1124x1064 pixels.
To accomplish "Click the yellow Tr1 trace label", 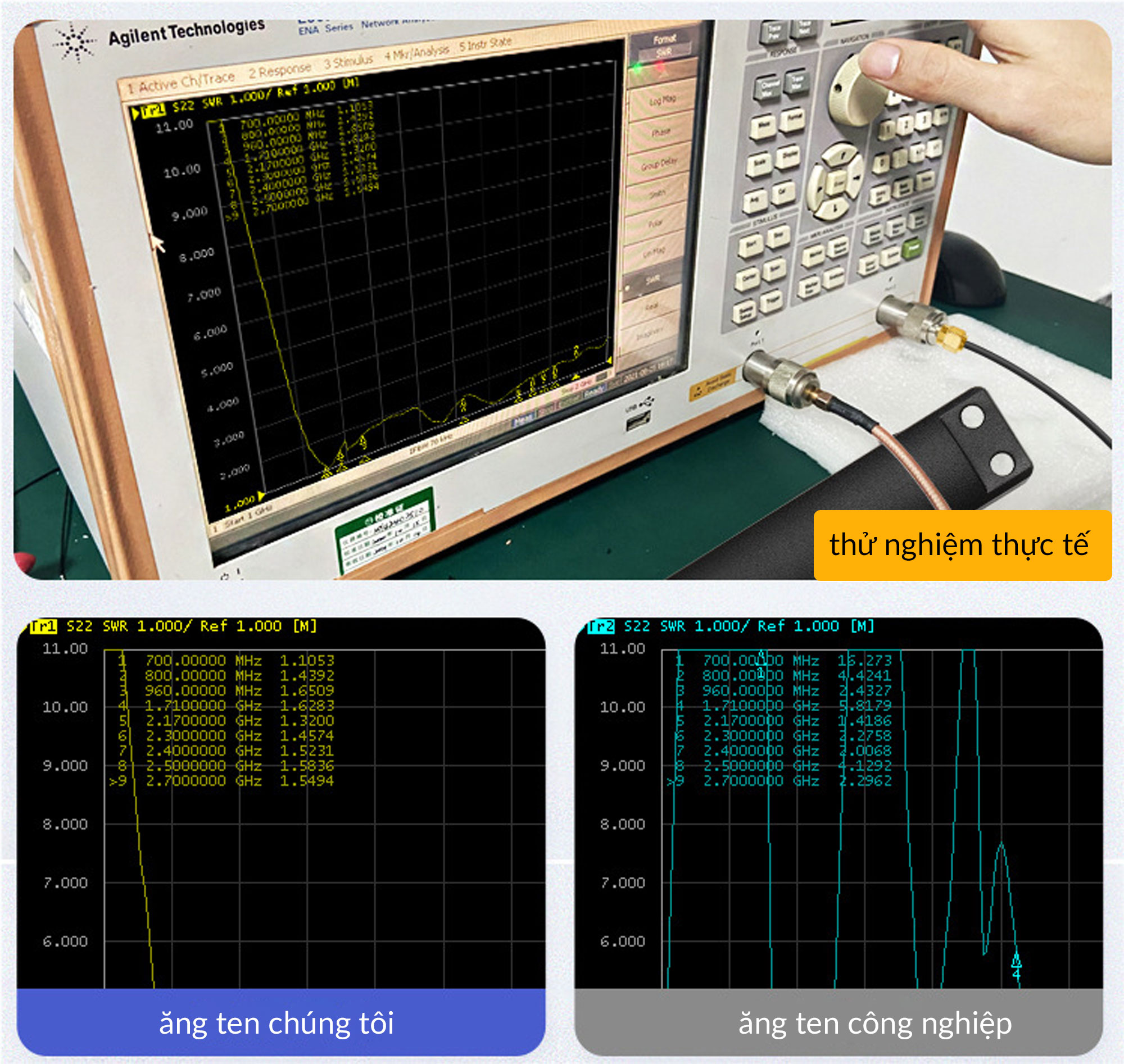I will coord(43,626).
